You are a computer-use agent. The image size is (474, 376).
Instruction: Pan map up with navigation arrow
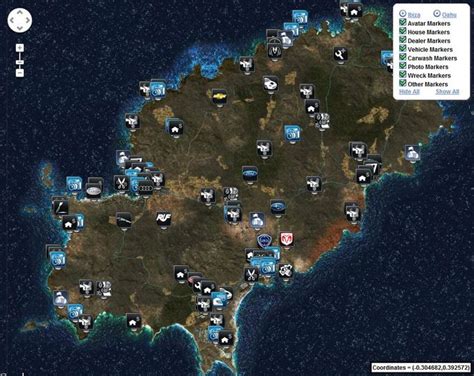click(x=20, y=13)
